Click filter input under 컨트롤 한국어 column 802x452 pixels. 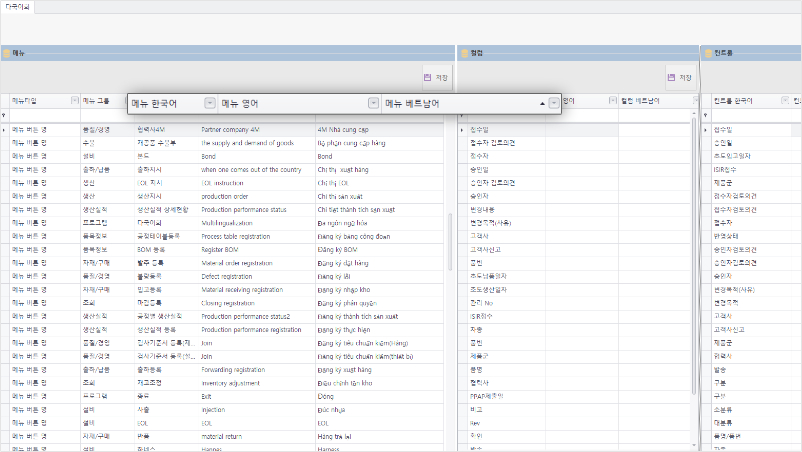751,116
